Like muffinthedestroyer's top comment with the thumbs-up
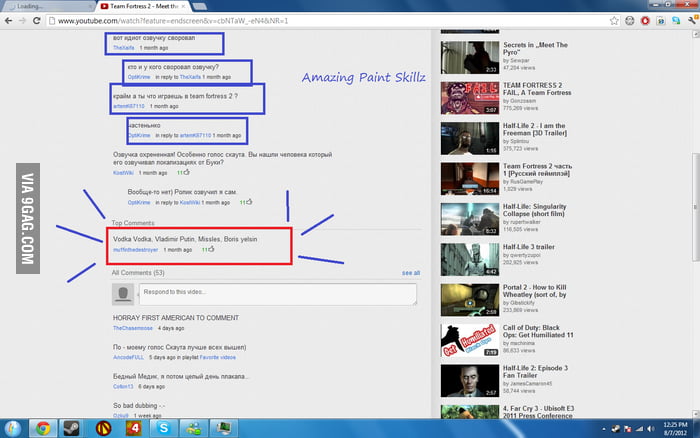This screenshot has width=700, height=438. click(211, 249)
